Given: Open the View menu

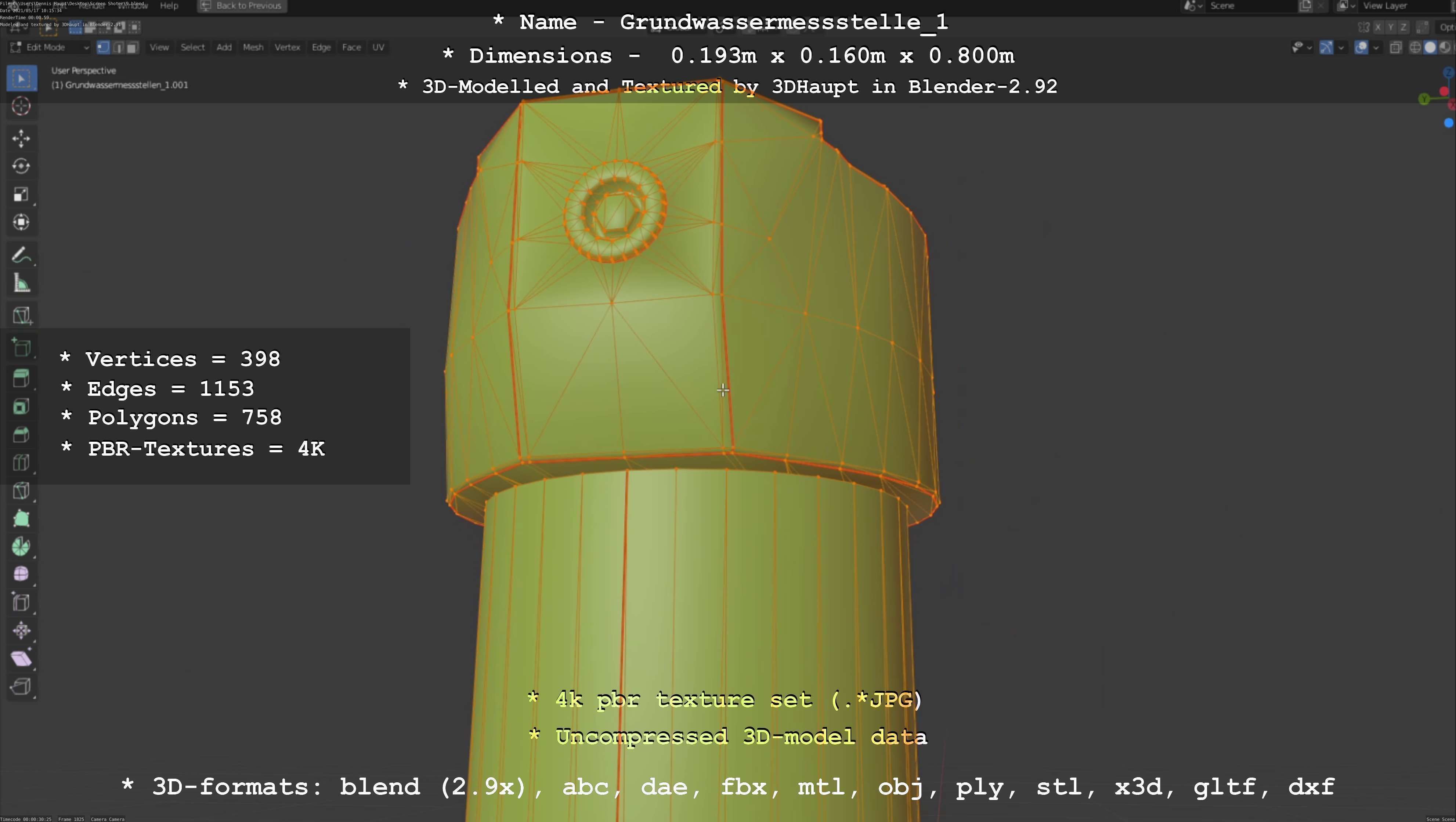Looking at the screenshot, I should click(x=159, y=47).
